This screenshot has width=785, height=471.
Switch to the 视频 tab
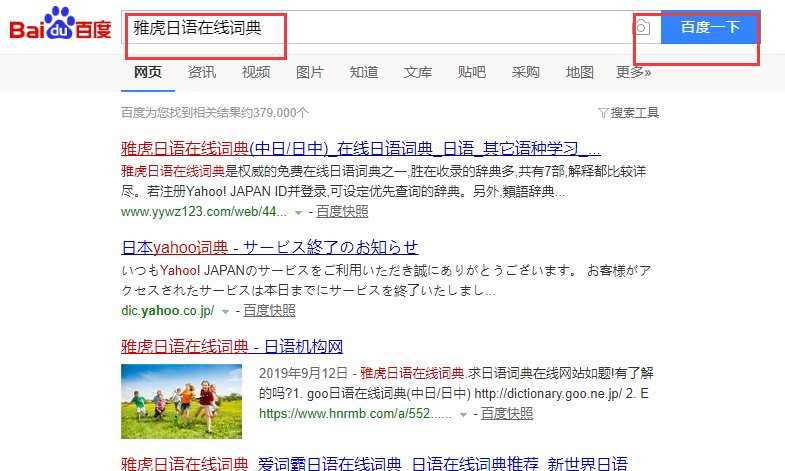point(256,72)
